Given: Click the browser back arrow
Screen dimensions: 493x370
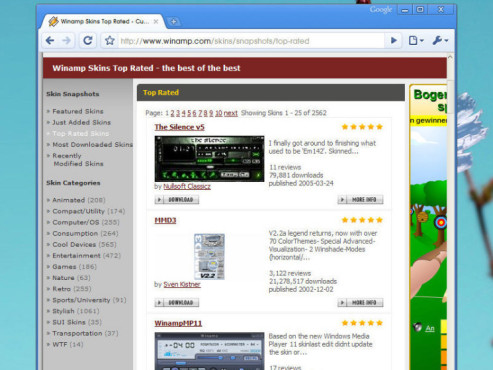Looking at the screenshot, I should click(50, 41).
